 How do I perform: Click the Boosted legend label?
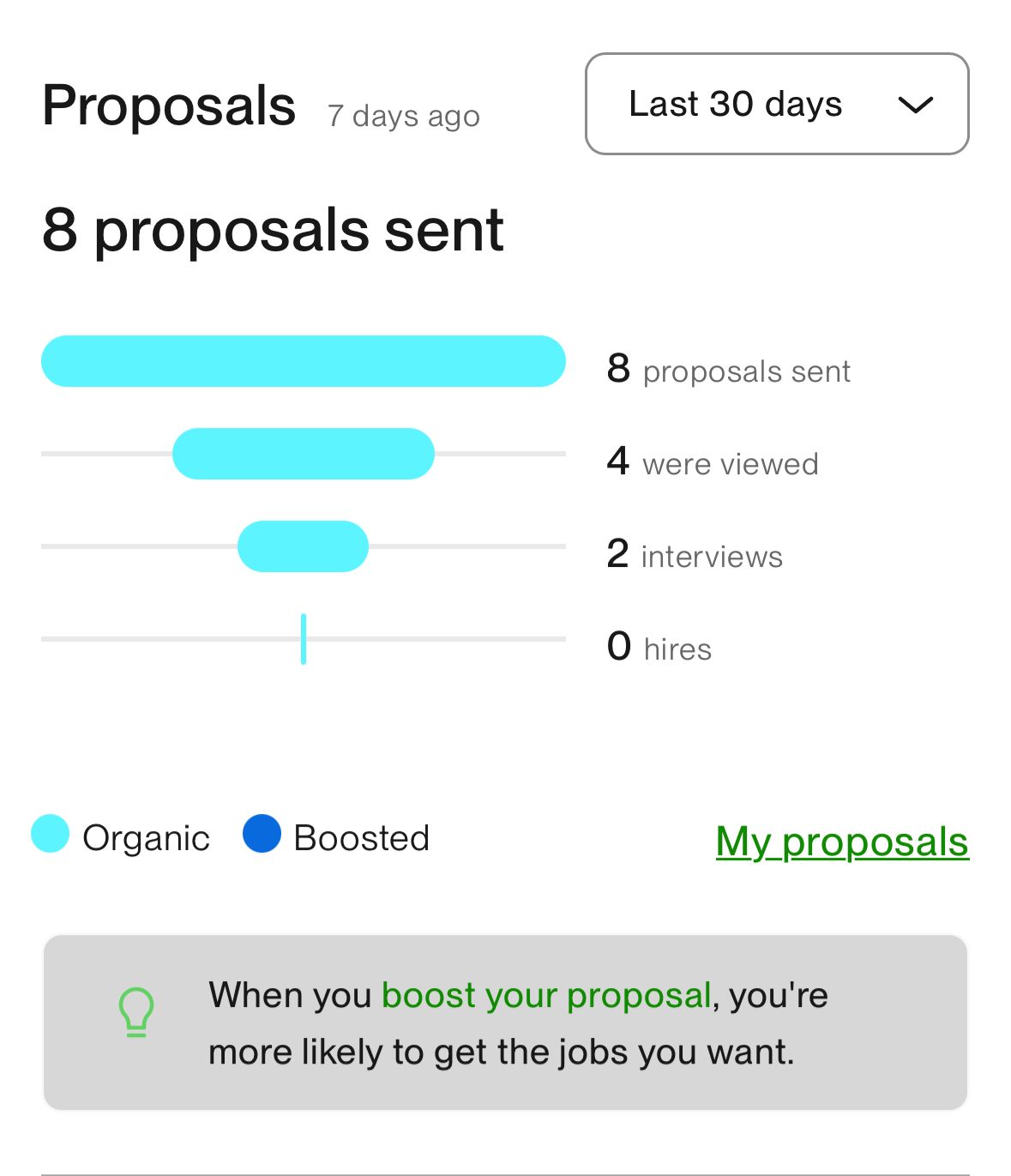361,838
